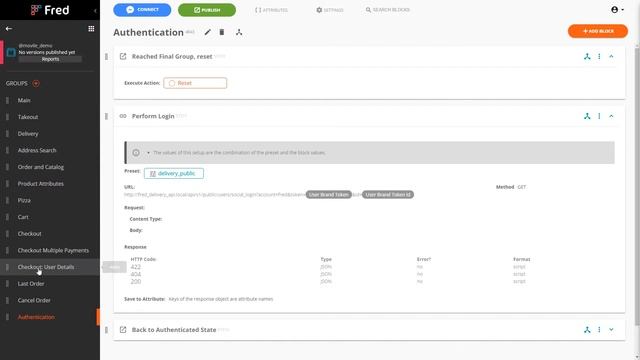Open flow icon for Perform Login block
The image size is (640, 360).
[587, 116]
